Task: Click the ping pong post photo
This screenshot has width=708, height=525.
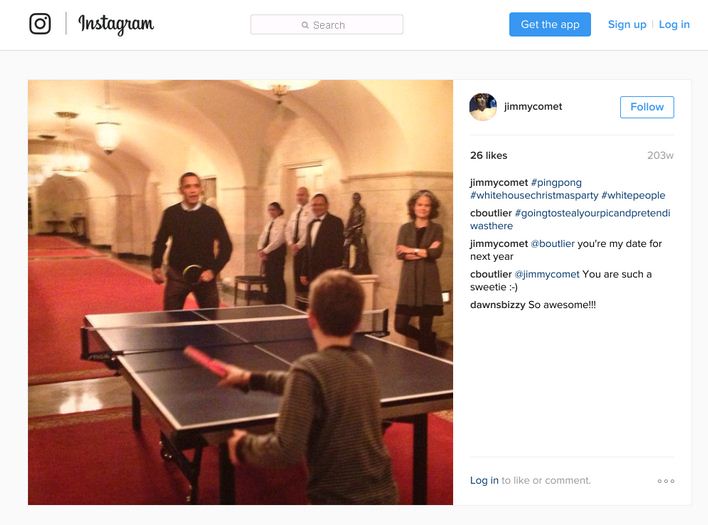Action: (240, 293)
